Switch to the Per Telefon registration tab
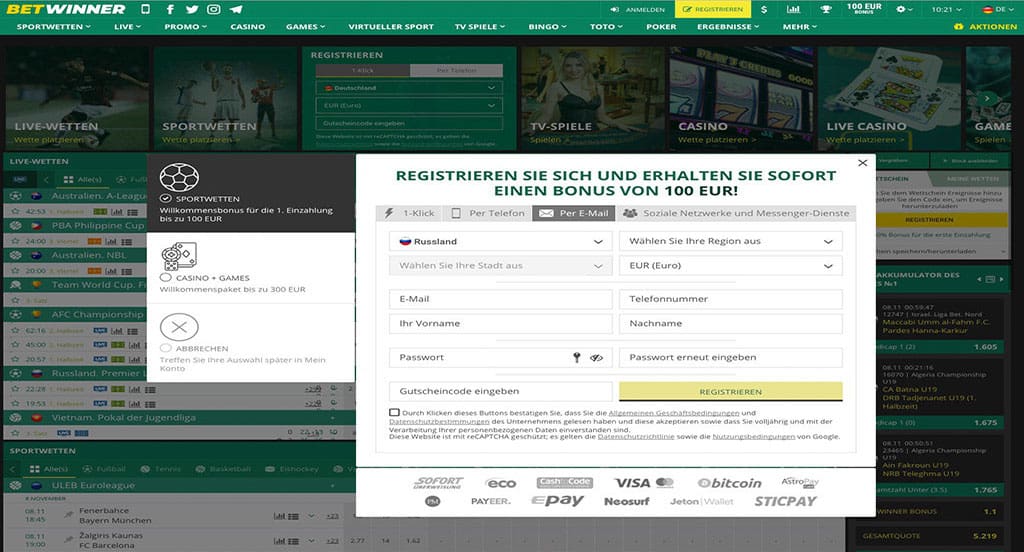Image resolution: width=1024 pixels, height=552 pixels. (488, 213)
